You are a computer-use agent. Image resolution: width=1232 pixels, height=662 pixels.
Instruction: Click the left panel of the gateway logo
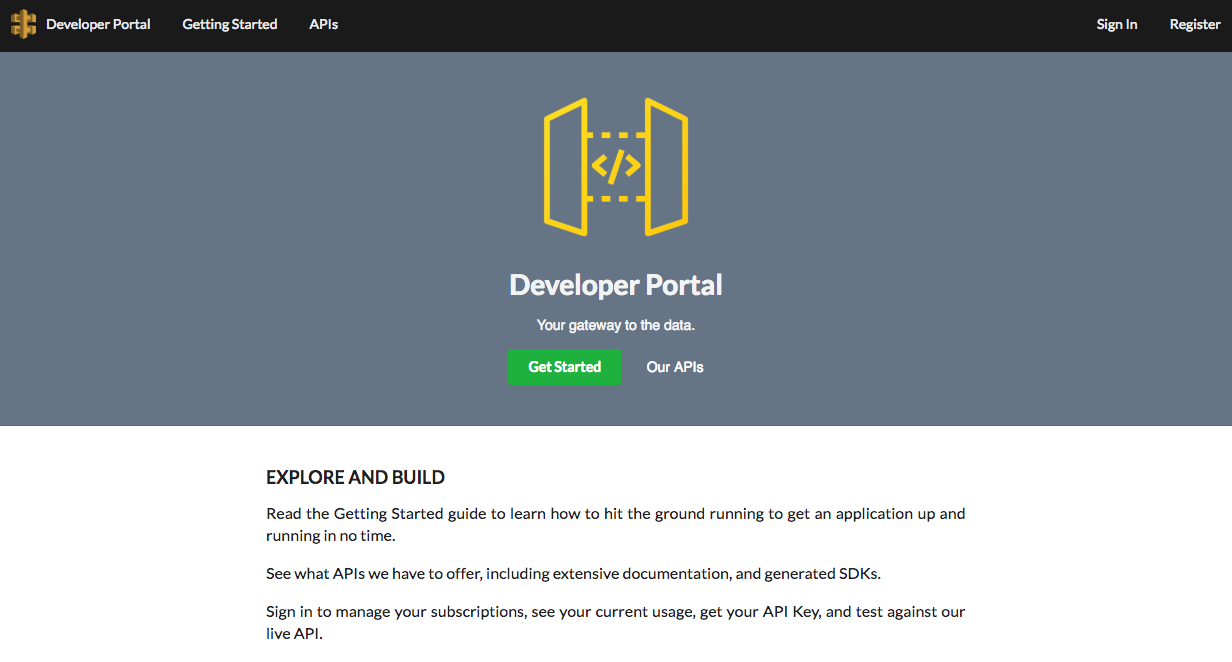point(565,166)
